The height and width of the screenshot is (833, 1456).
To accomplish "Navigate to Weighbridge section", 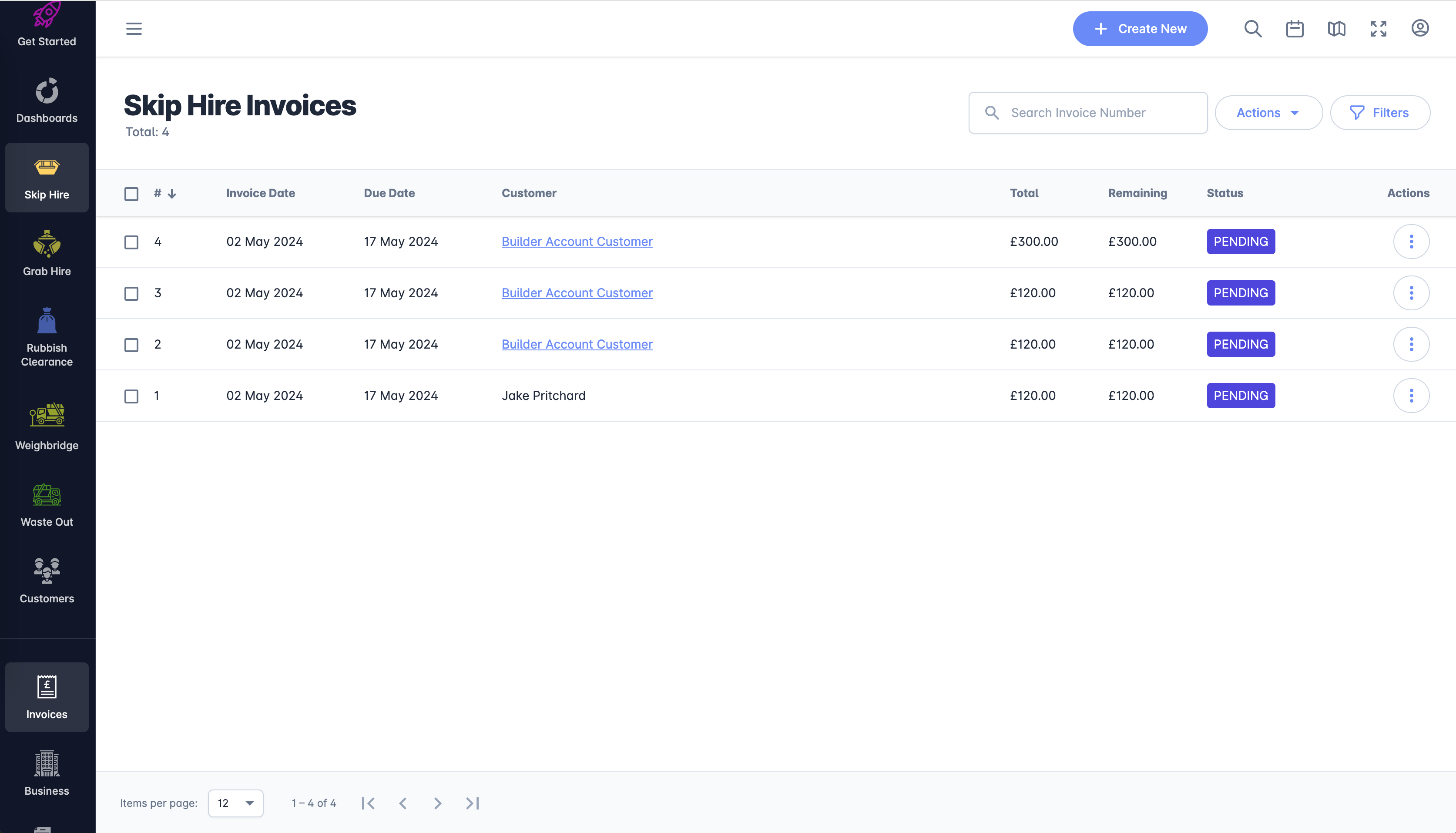I will click(x=47, y=427).
